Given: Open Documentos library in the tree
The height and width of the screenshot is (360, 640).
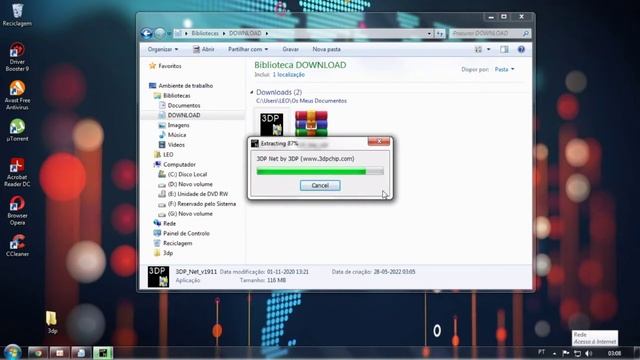Looking at the screenshot, I should [x=184, y=105].
